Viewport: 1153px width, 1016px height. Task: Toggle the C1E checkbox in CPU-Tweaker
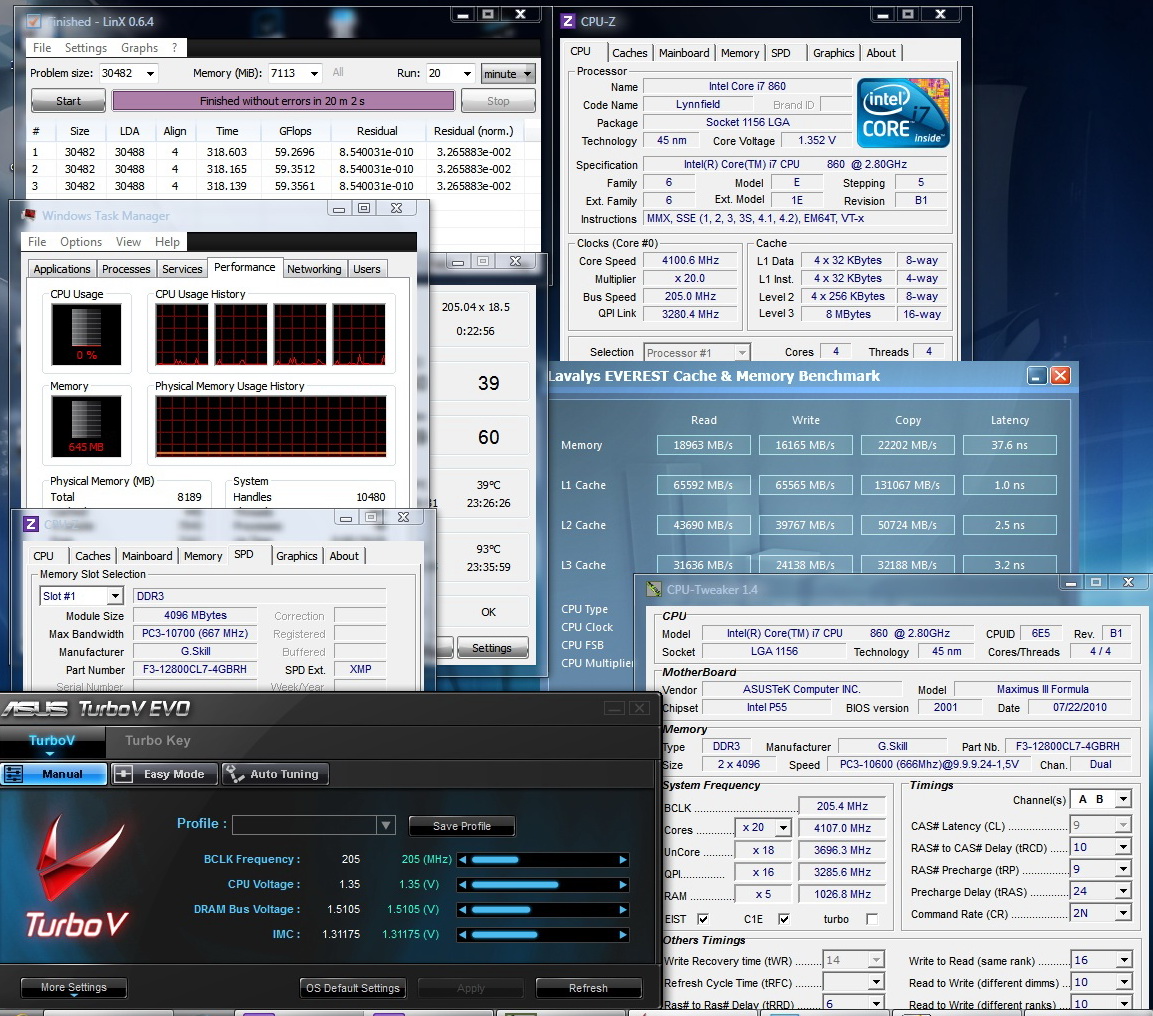[784, 919]
